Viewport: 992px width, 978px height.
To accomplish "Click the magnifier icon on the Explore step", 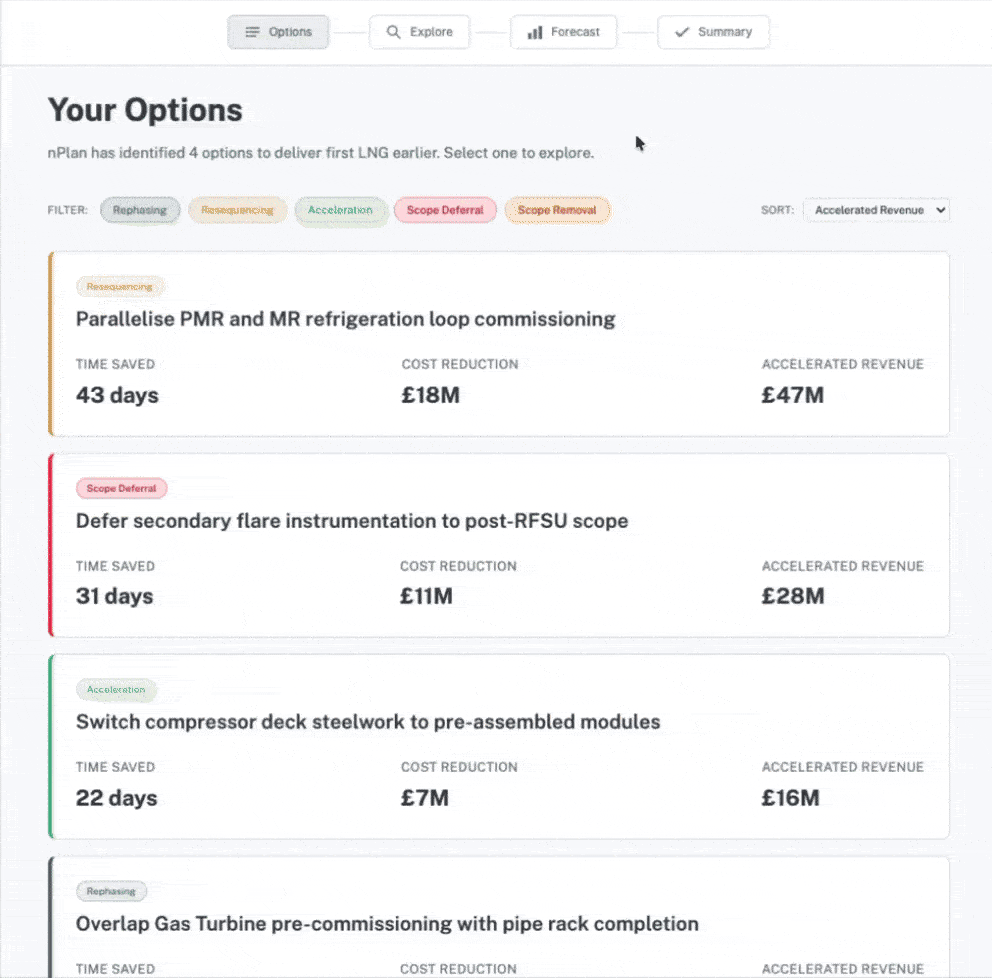I will pyautogui.click(x=392, y=32).
